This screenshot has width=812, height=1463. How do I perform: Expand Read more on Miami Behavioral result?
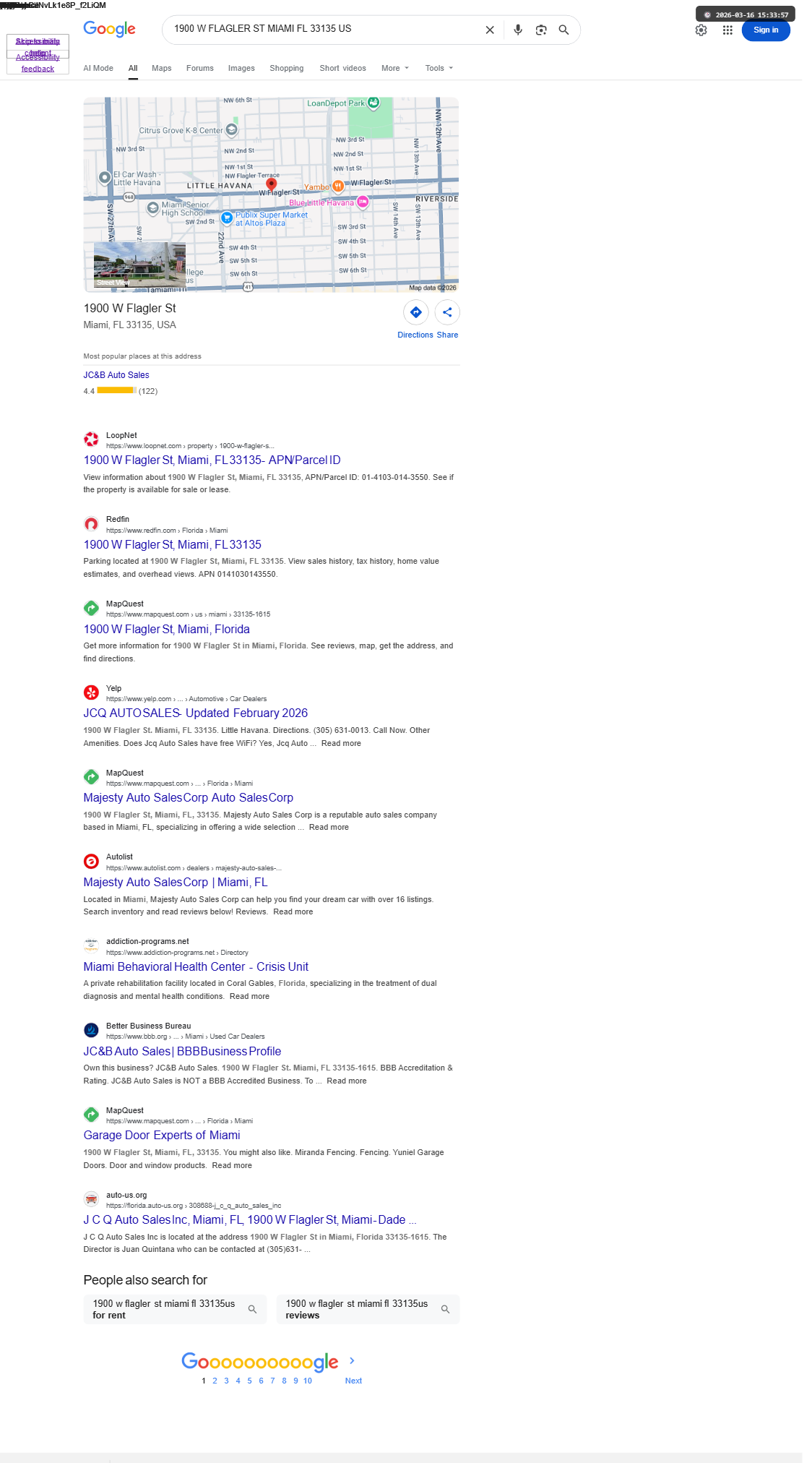point(249,996)
